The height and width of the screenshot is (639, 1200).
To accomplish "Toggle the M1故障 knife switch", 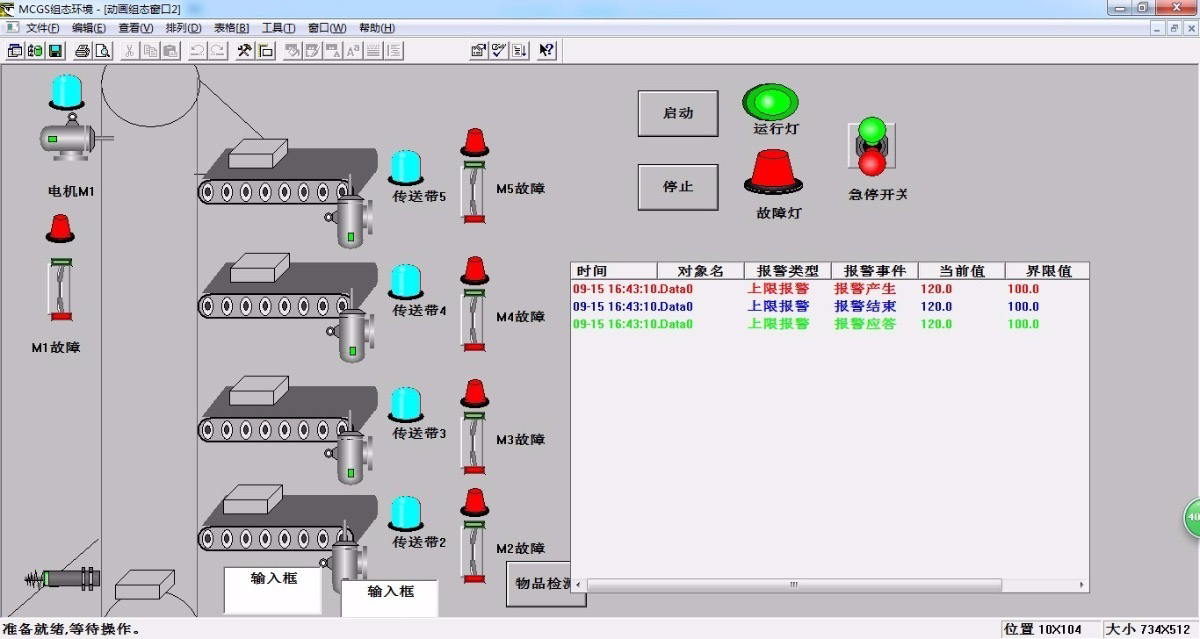I will coord(61,290).
